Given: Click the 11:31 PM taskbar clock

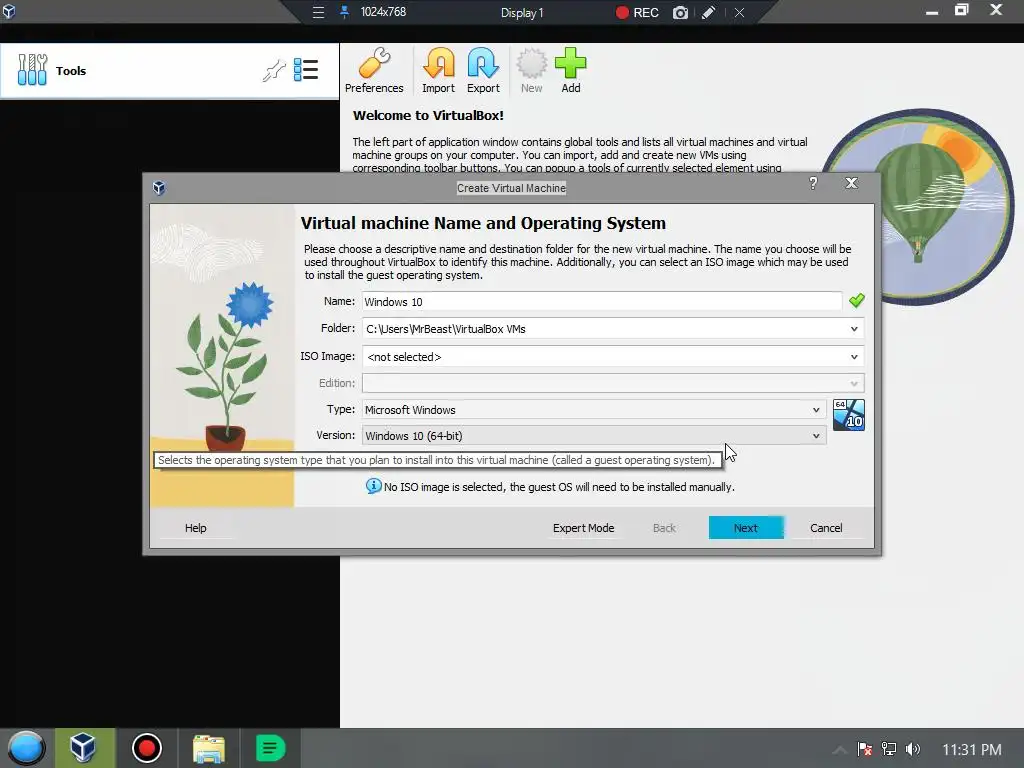Looking at the screenshot, I should [x=971, y=750].
